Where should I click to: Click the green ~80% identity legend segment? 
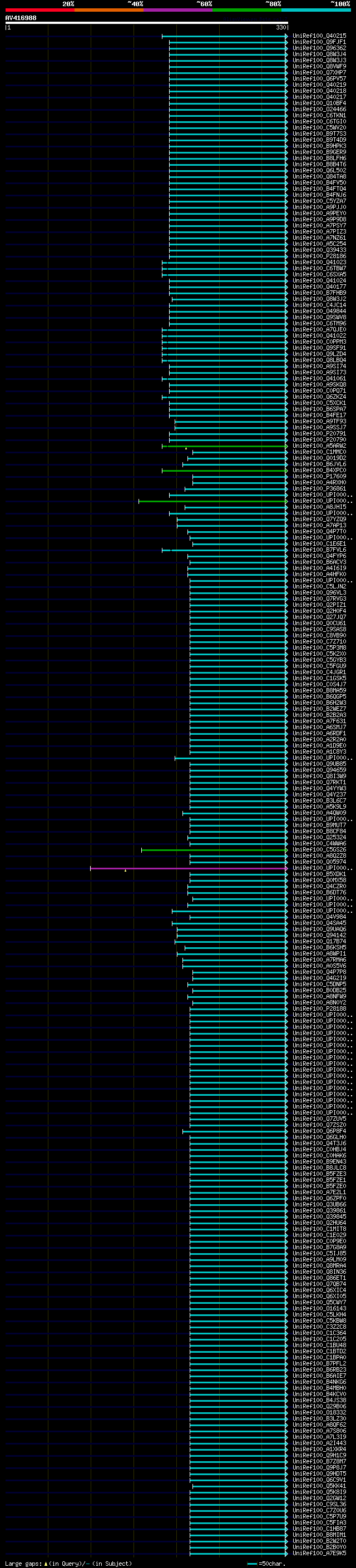(247, 10)
